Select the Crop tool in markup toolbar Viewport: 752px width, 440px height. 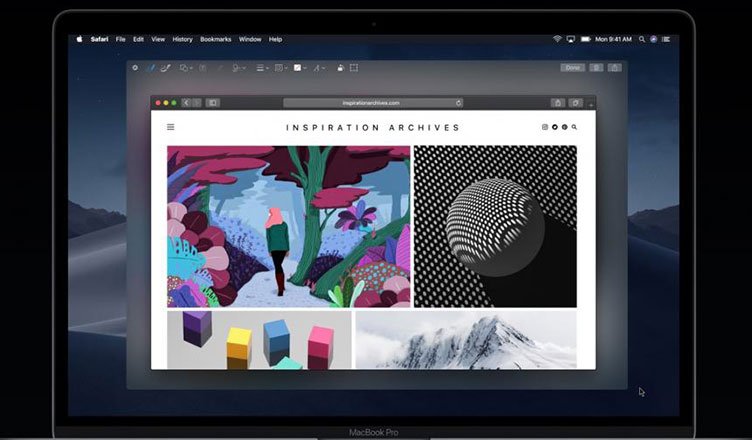pos(354,68)
